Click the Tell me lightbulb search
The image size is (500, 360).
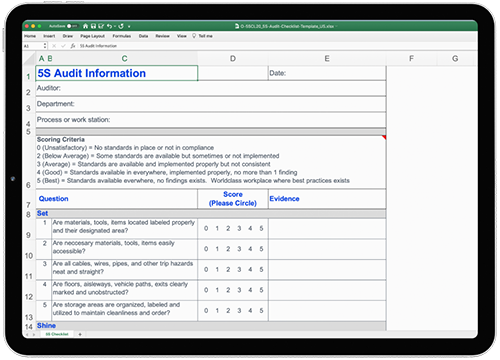tap(202, 36)
